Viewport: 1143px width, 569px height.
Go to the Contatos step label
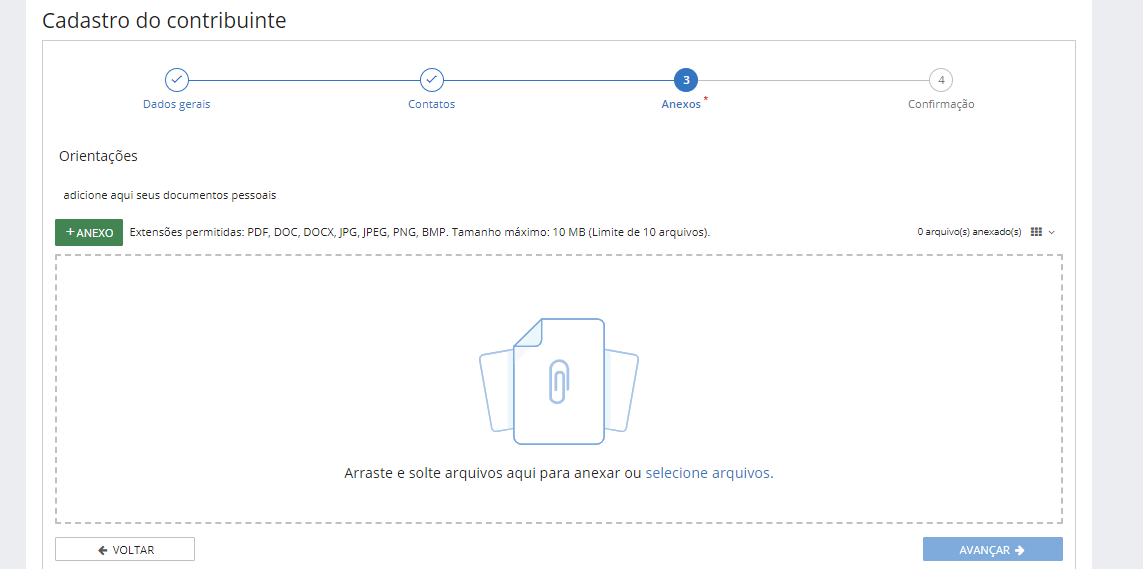431,104
